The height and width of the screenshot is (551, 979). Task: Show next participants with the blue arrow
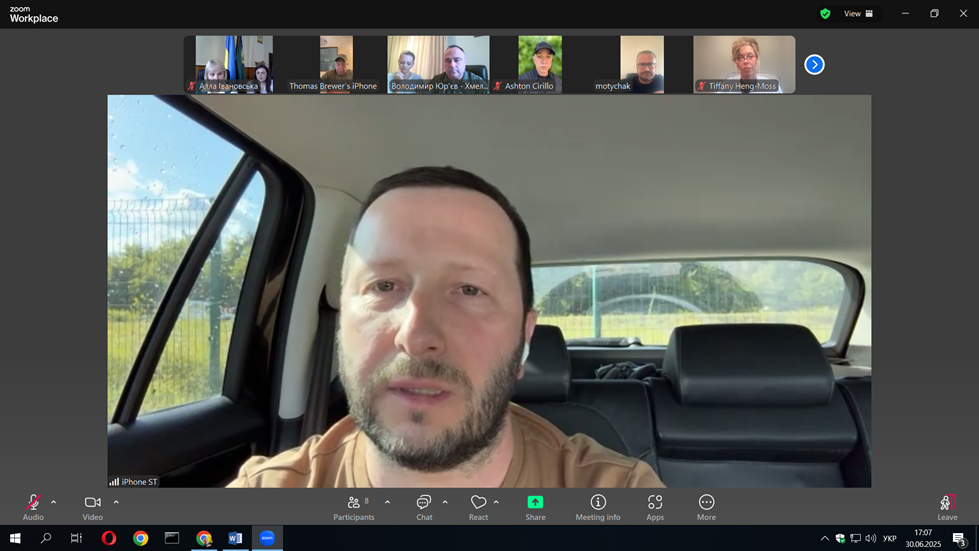(x=815, y=65)
